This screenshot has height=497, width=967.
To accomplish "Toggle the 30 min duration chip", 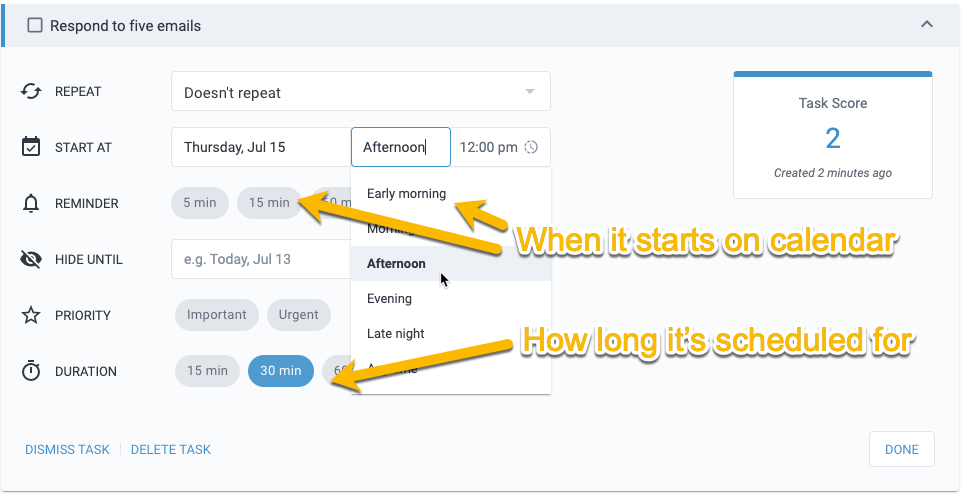I will coord(281,371).
